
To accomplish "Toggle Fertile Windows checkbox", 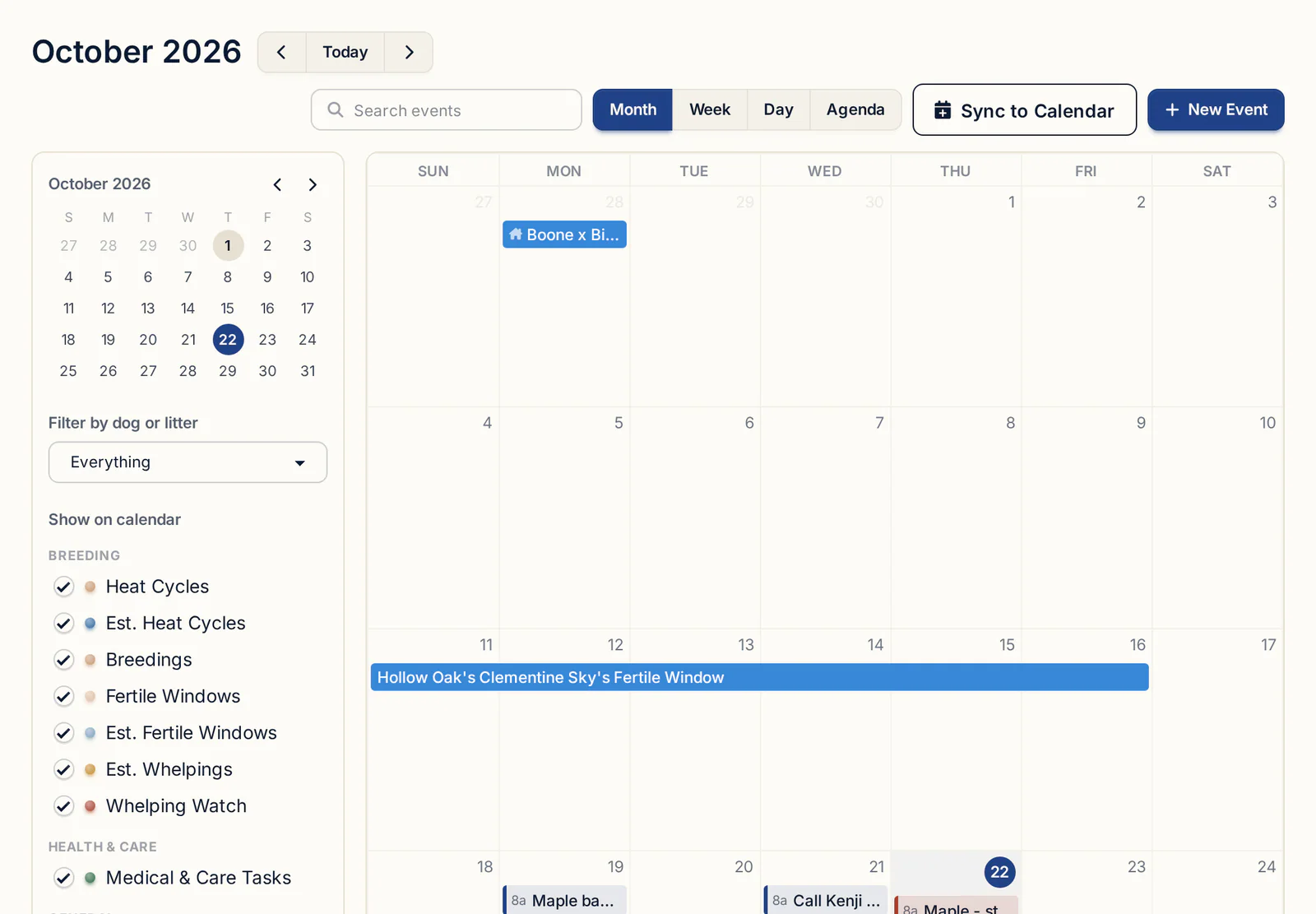I will 64,697.
